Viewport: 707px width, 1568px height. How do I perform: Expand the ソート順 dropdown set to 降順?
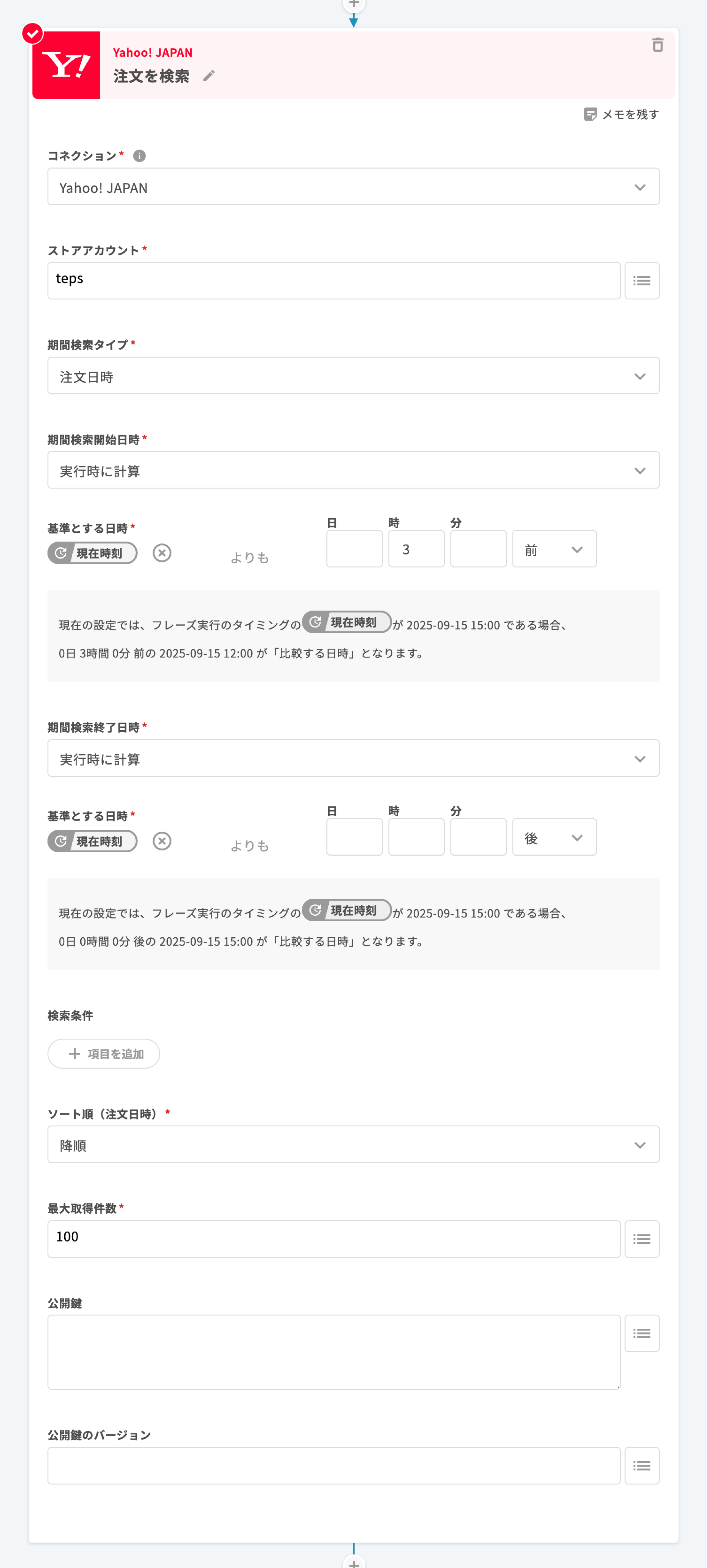click(353, 1144)
